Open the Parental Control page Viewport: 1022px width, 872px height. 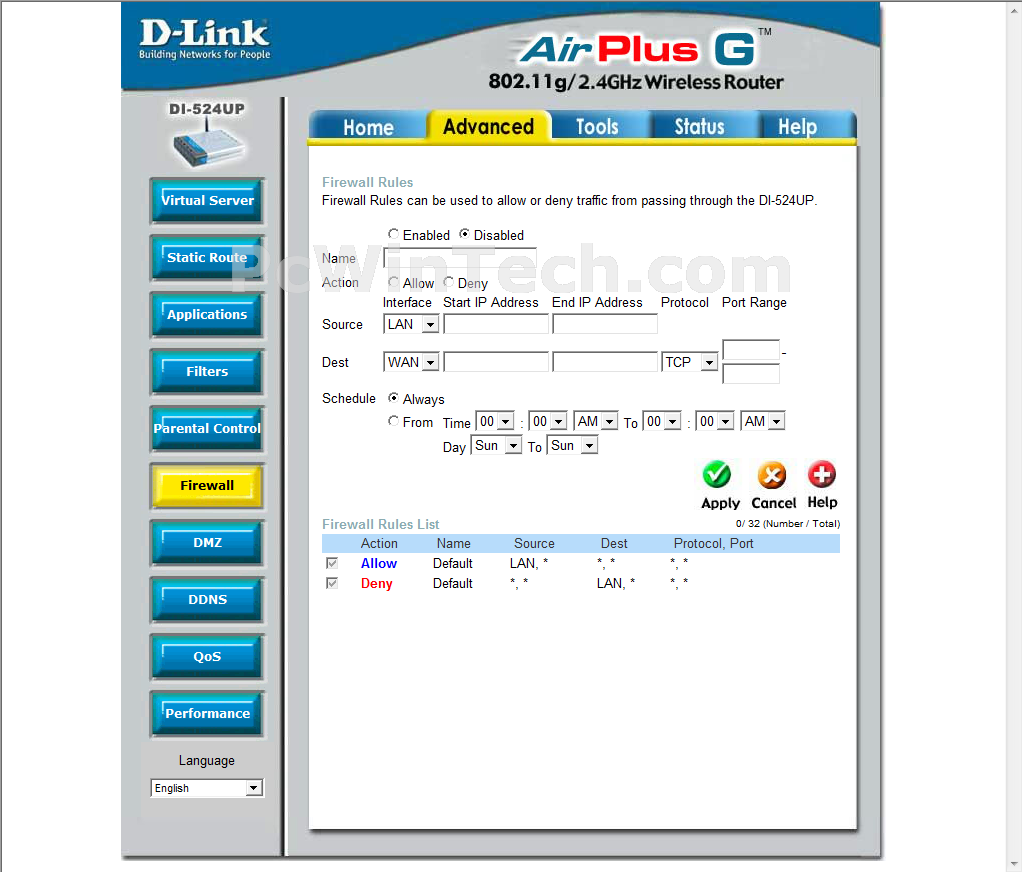pyautogui.click(x=207, y=429)
